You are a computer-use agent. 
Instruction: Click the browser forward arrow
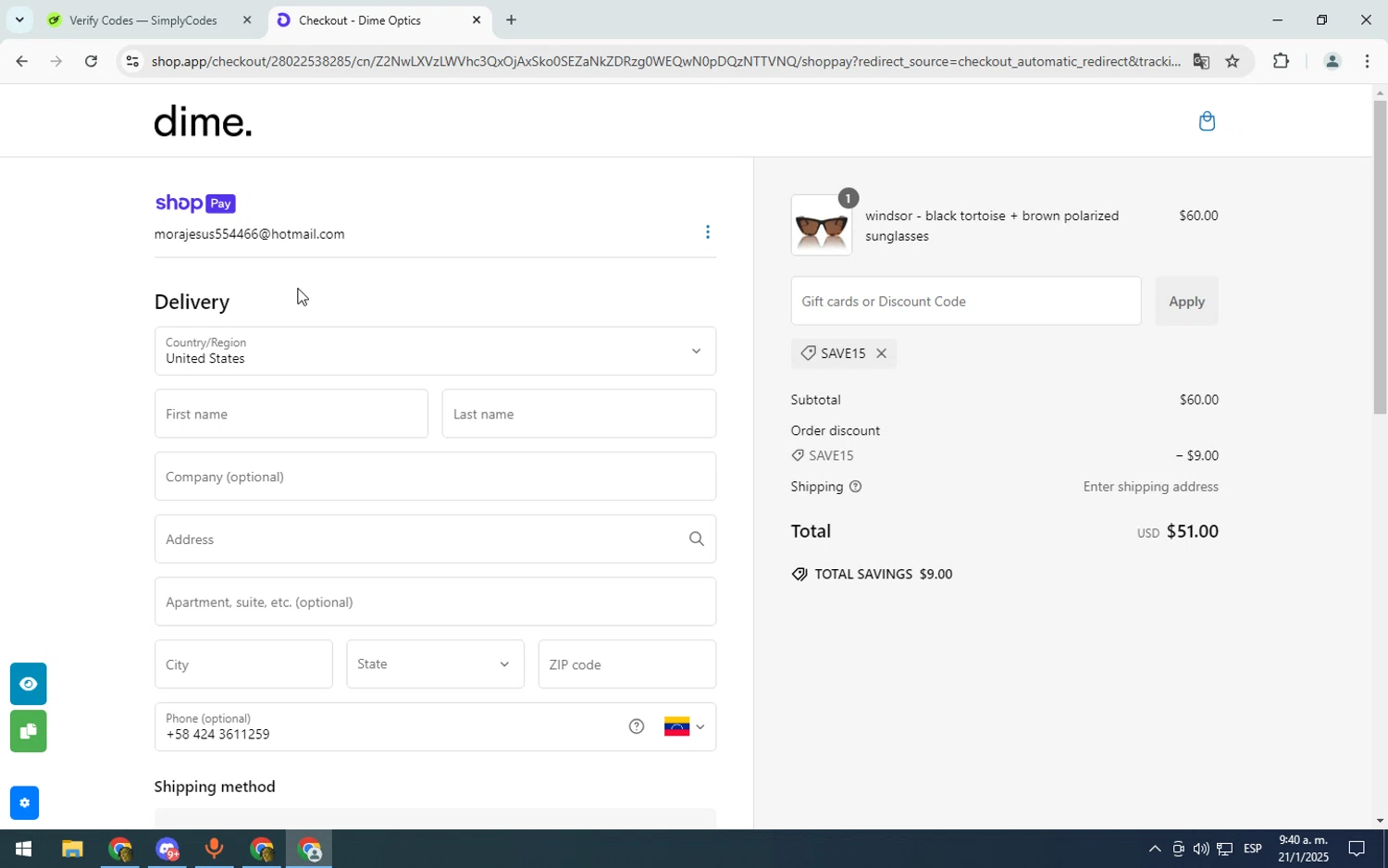(x=56, y=62)
